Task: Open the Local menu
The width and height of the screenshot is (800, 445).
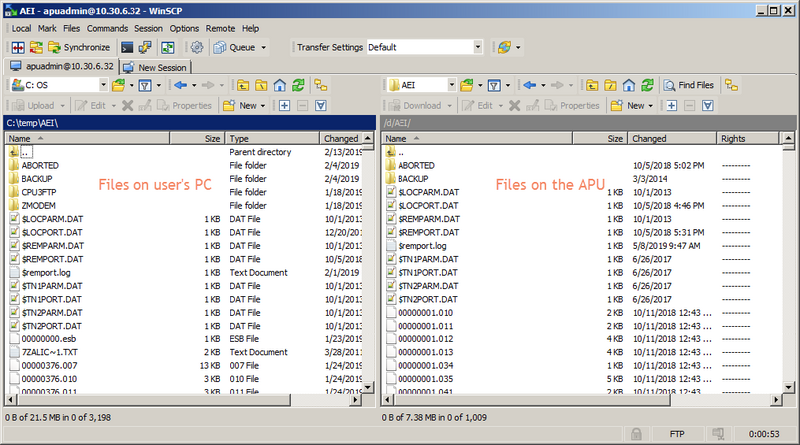Action: point(21,29)
